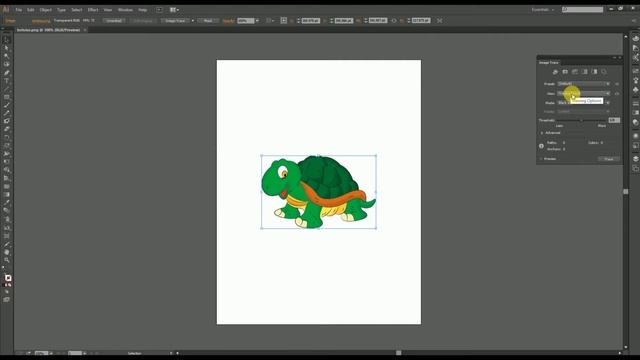Click the Trace button in Image Trace
This screenshot has height=360, width=640.
tap(609, 159)
